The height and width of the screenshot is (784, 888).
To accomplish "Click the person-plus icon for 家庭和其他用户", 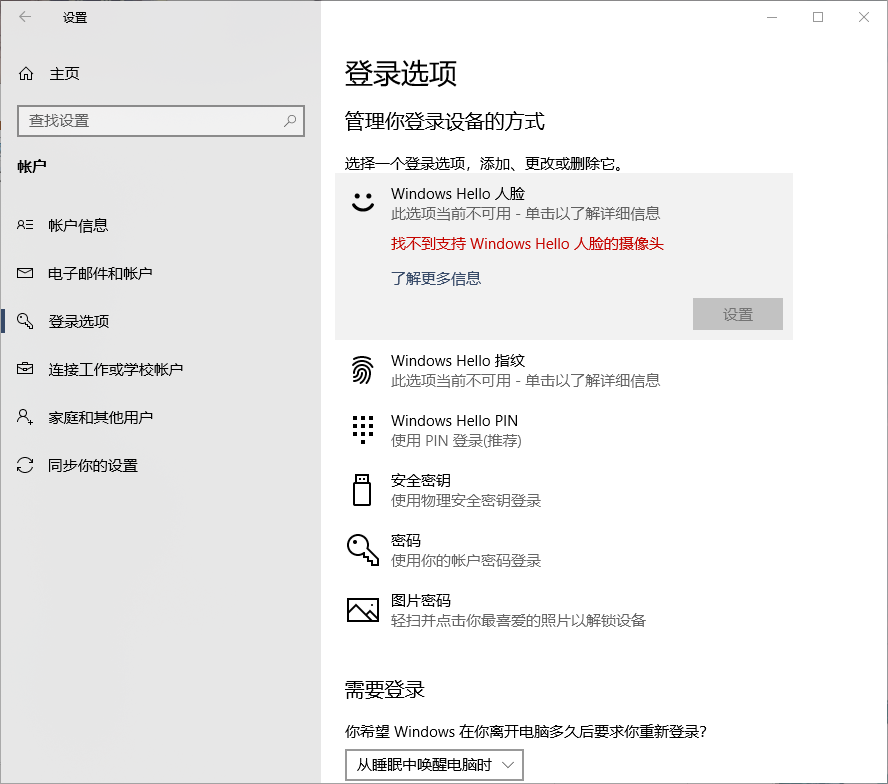I will click(x=25, y=417).
